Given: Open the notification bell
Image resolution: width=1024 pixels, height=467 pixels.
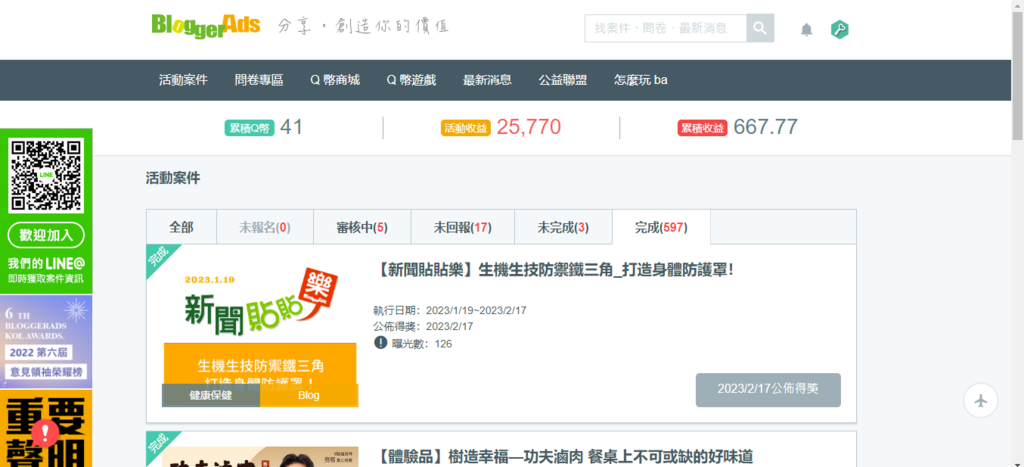Looking at the screenshot, I should 807,29.
